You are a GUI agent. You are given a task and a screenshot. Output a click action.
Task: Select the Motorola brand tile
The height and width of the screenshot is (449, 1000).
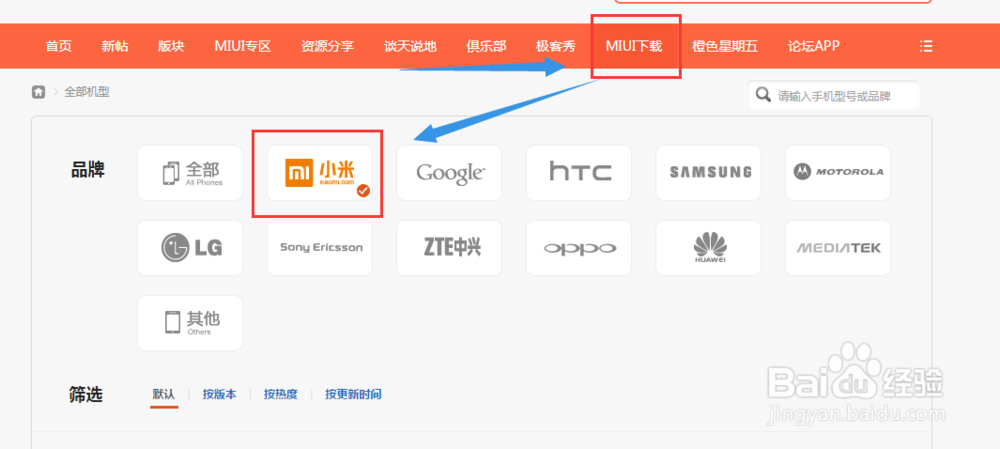pyautogui.click(x=837, y=173)
